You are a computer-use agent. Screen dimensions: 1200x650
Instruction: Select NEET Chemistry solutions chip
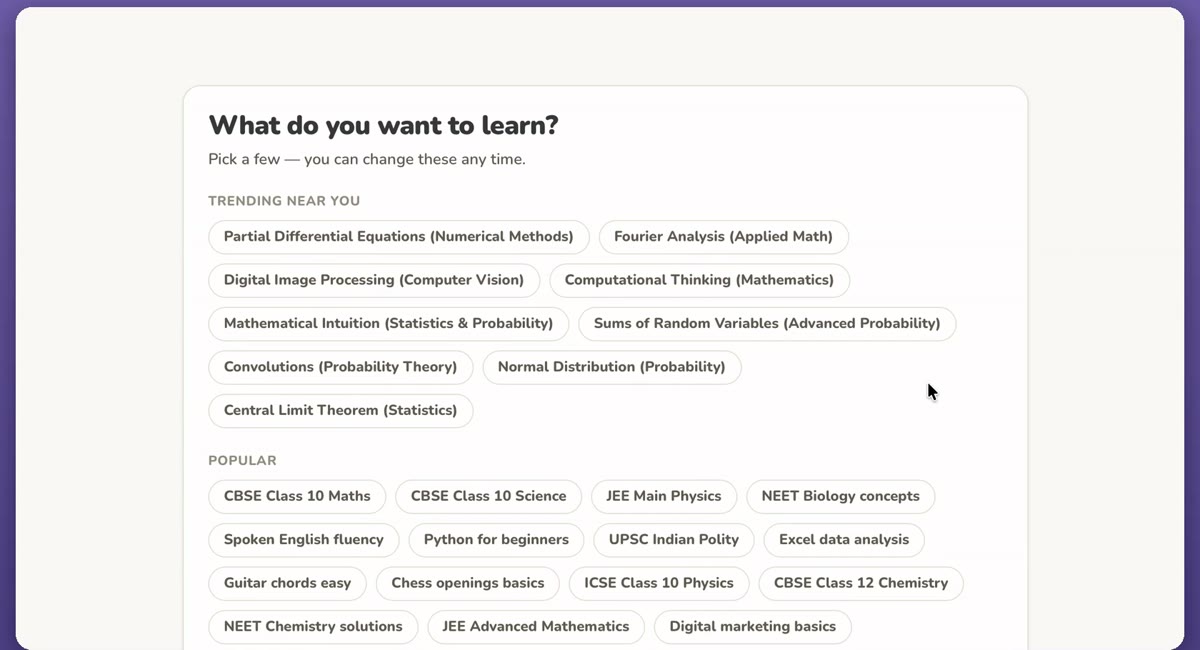point(313,627)
